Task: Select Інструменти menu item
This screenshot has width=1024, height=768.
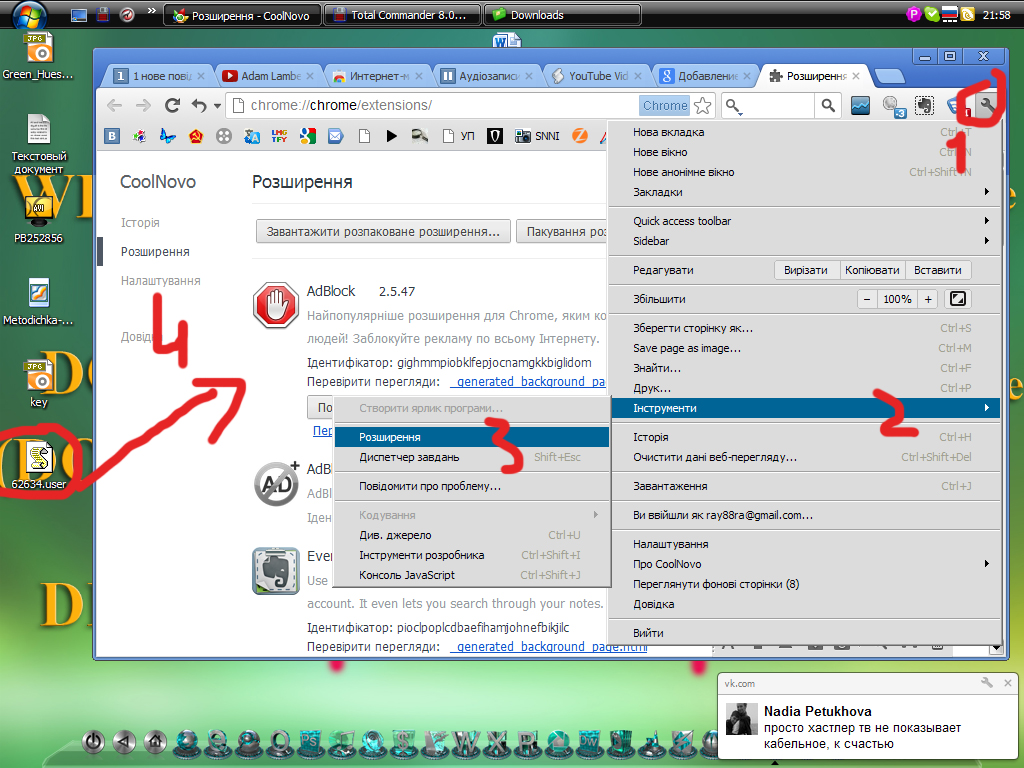Action: tap(805, 408)
